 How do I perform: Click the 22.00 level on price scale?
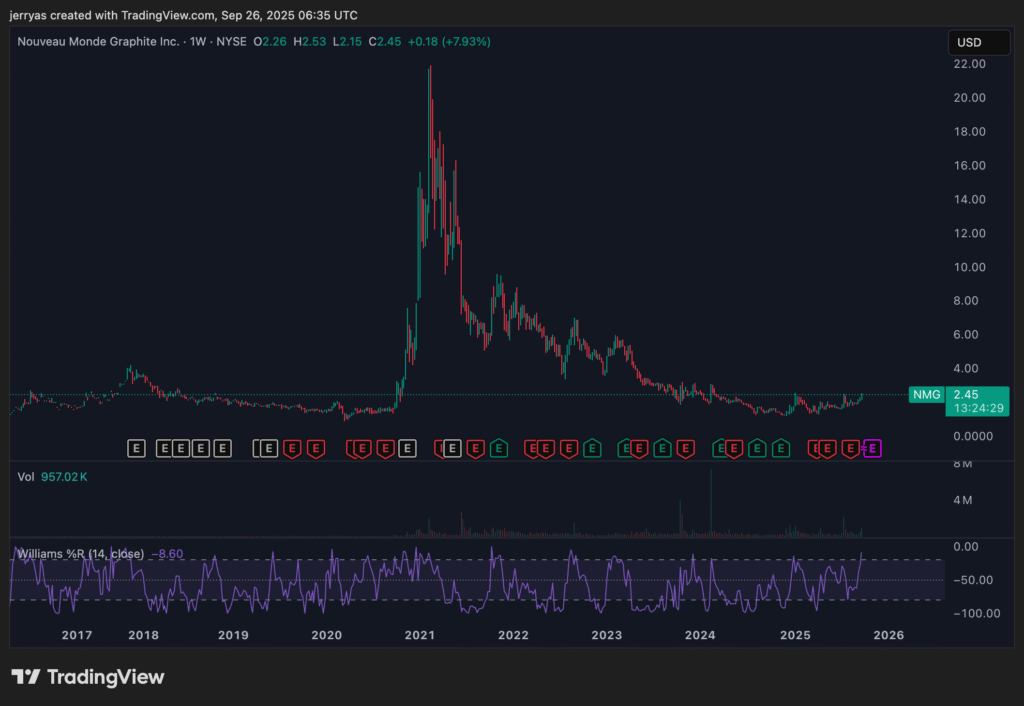tap(971, 64)
